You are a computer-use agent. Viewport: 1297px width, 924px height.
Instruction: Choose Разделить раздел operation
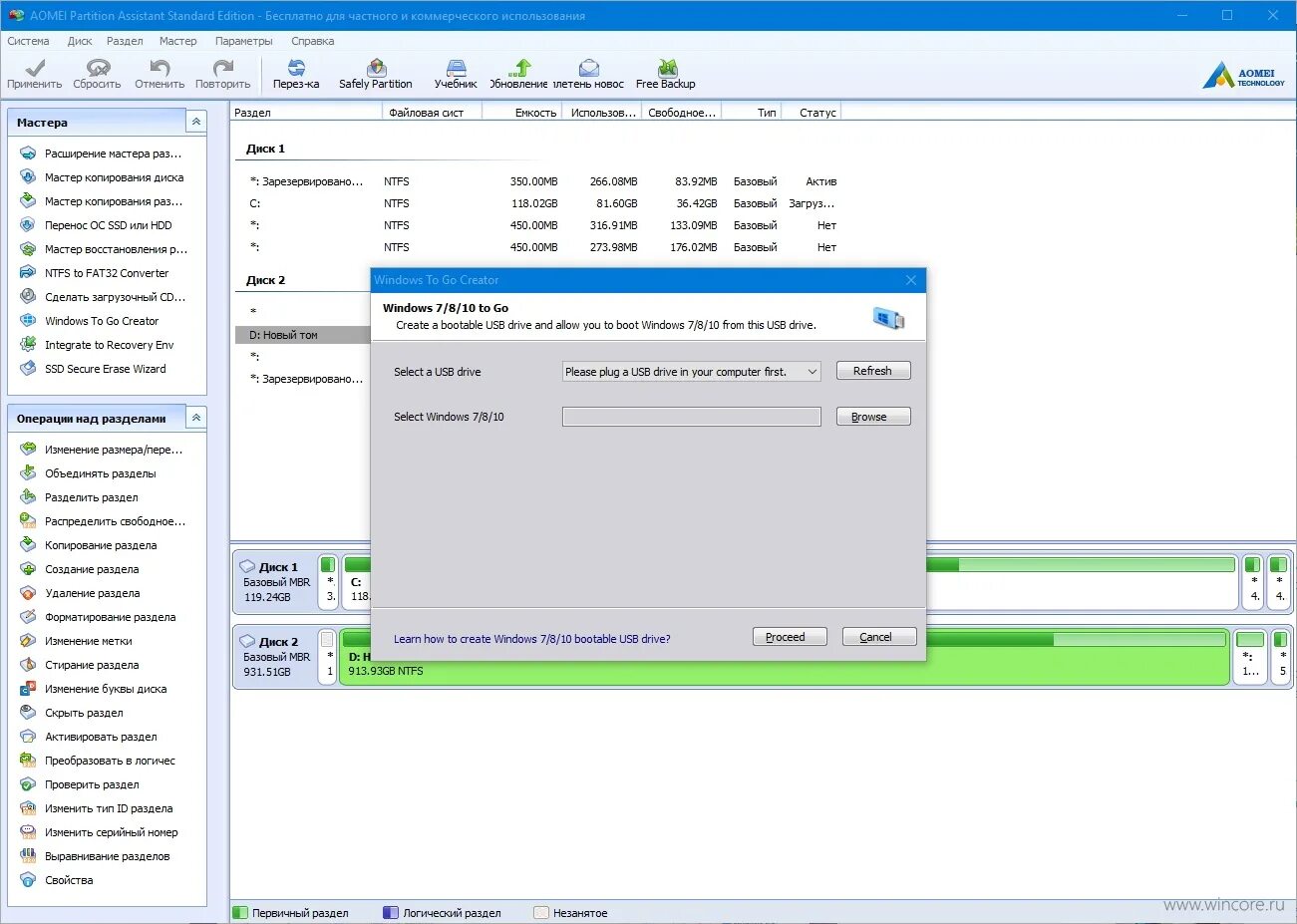tap(91, 497)
